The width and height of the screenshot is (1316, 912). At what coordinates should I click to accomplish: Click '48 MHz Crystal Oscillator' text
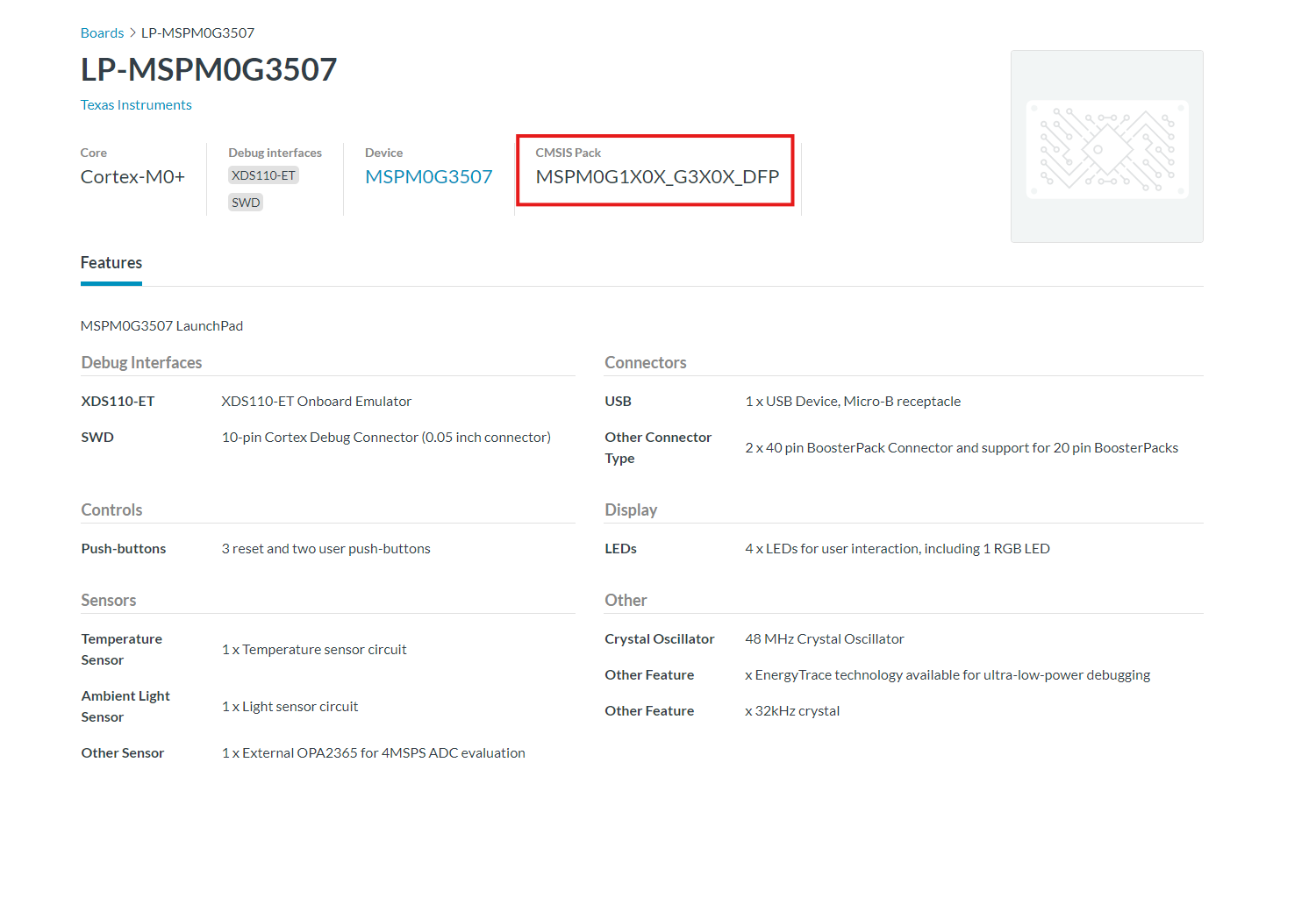point(825,639)
